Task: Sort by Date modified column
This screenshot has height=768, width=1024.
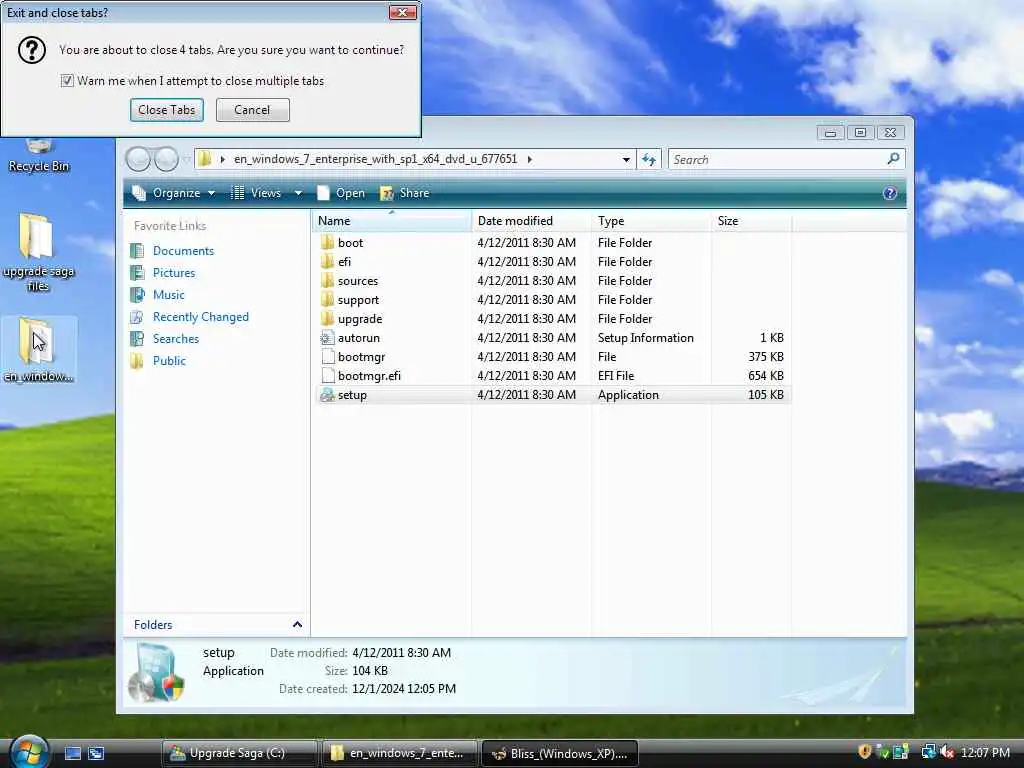Action: (532, 221)
